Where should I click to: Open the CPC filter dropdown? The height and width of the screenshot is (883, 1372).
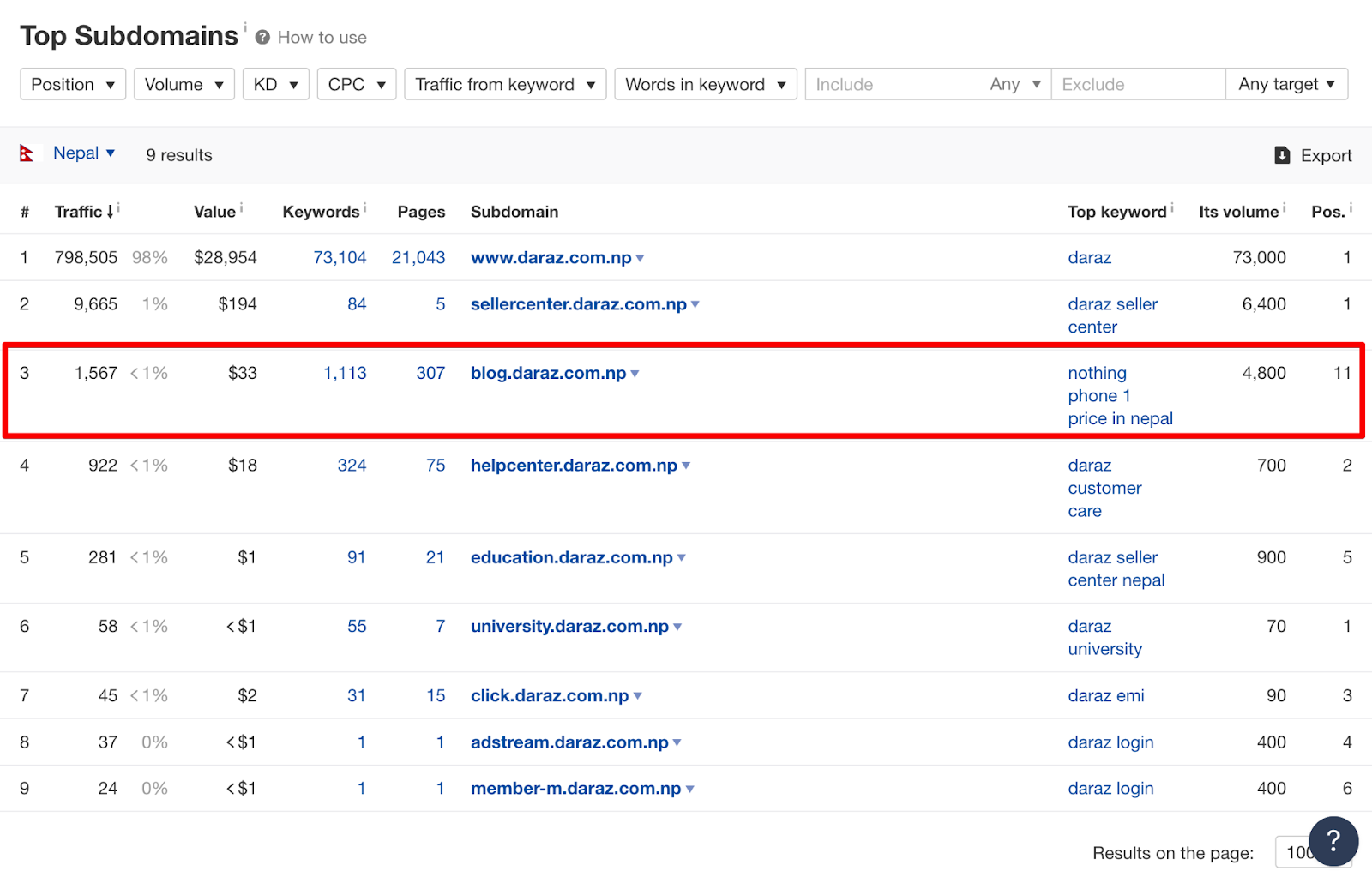tap(357, 84)
